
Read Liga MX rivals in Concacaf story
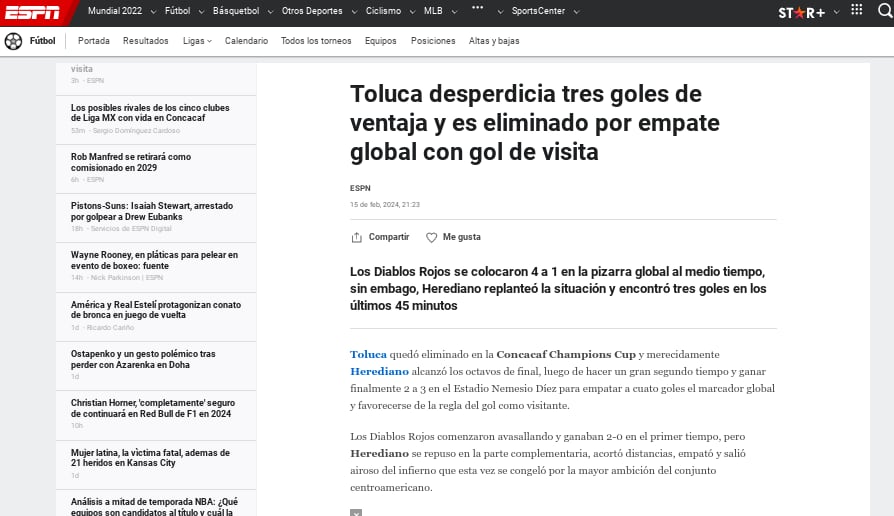point(150,113)
